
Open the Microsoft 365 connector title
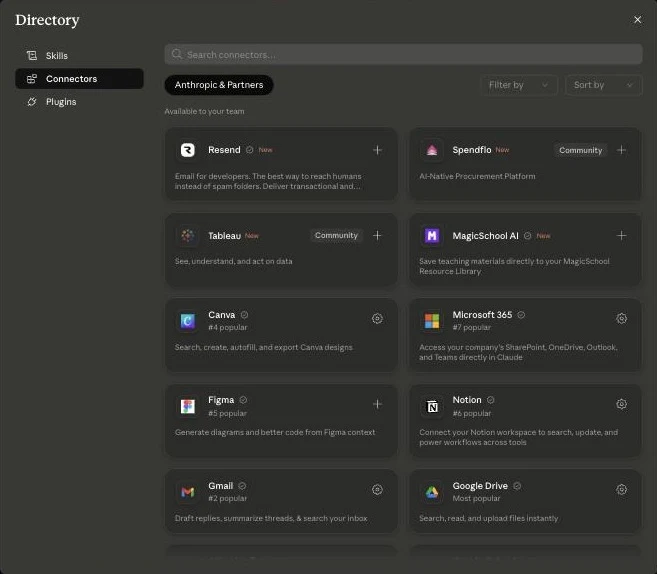[x=482, y=315]
